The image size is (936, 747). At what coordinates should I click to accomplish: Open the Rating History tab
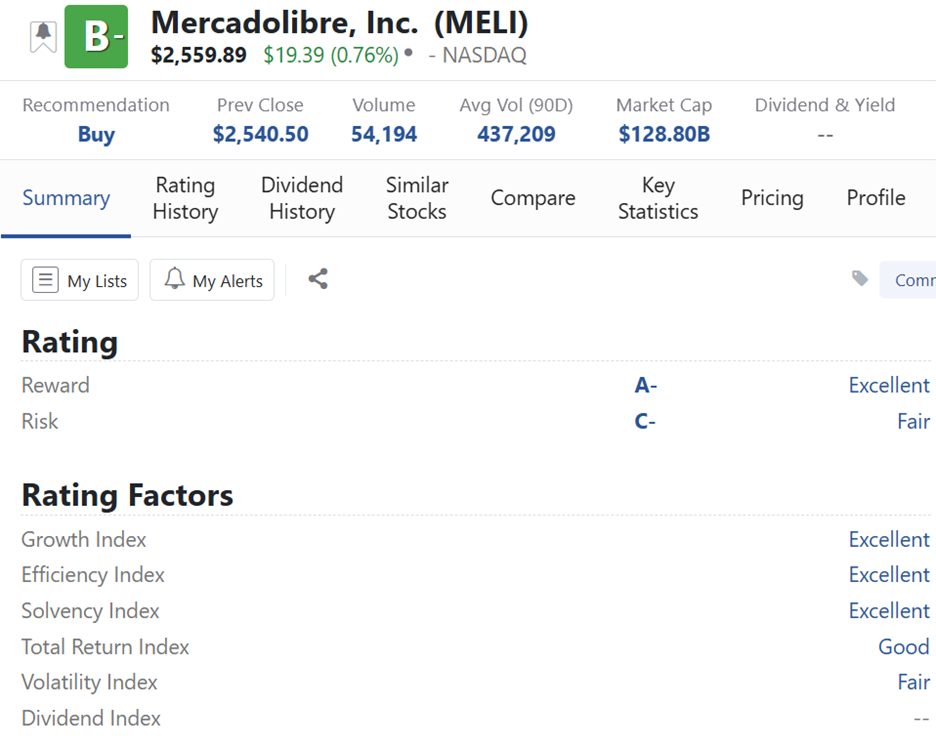185,198
